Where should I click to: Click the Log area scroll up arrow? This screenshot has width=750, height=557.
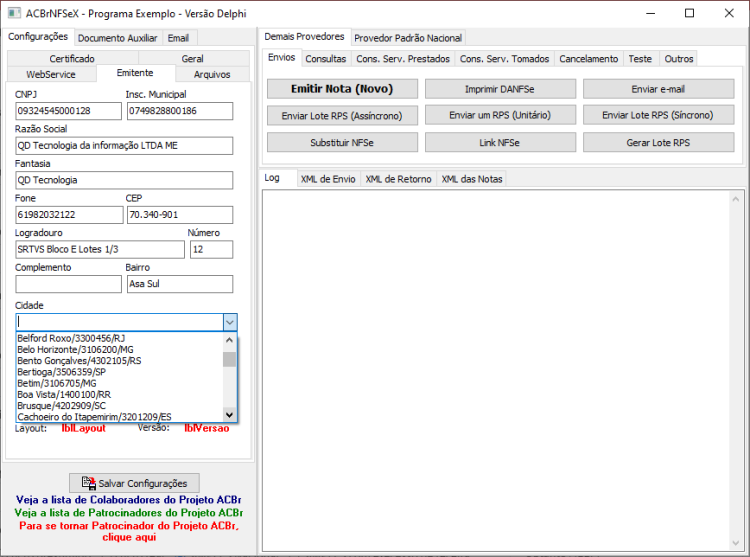pyautogui.click(x=736, y=199)
